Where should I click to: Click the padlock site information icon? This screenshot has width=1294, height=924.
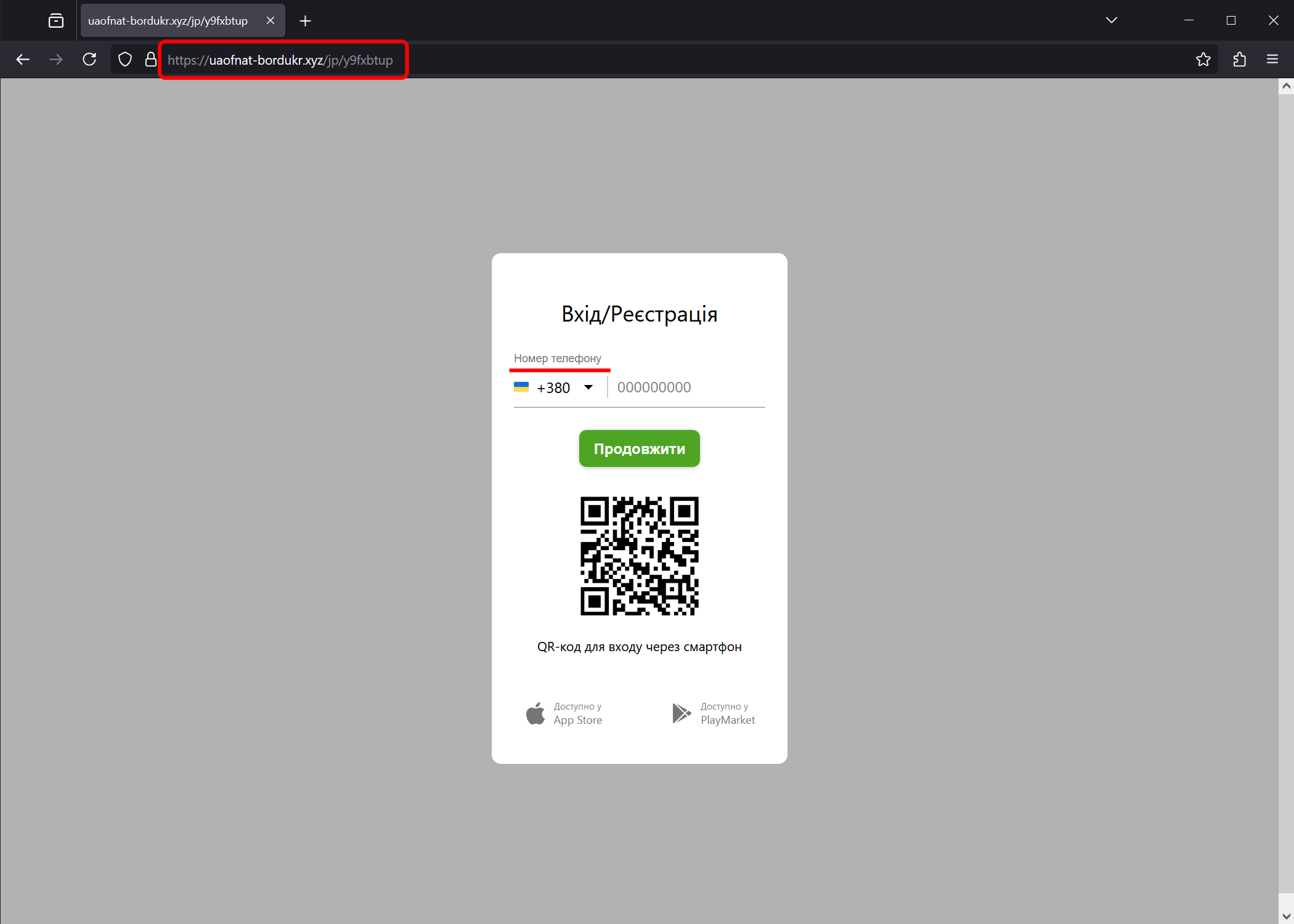pos(150,60)
